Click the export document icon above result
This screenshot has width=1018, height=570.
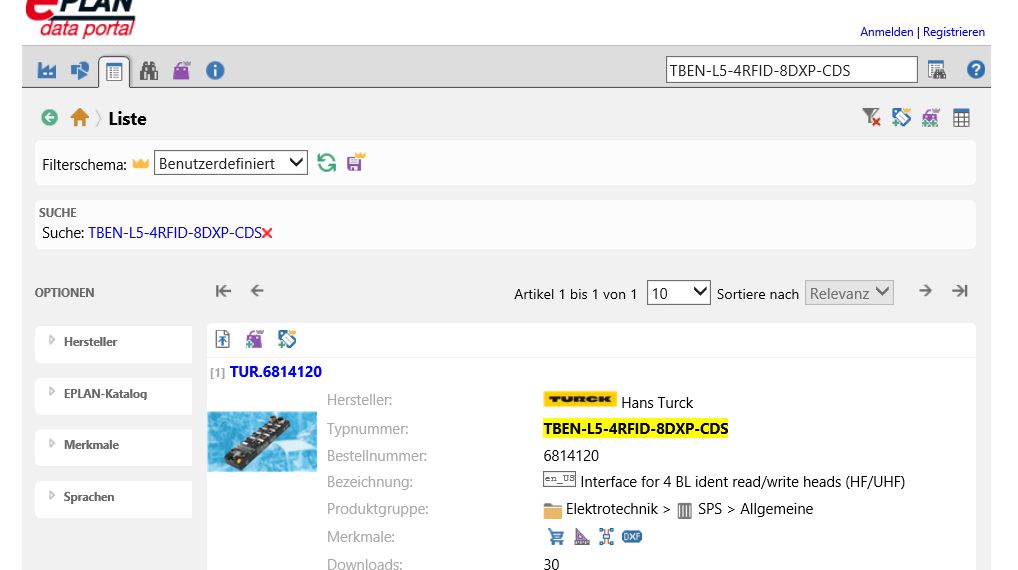223,339
